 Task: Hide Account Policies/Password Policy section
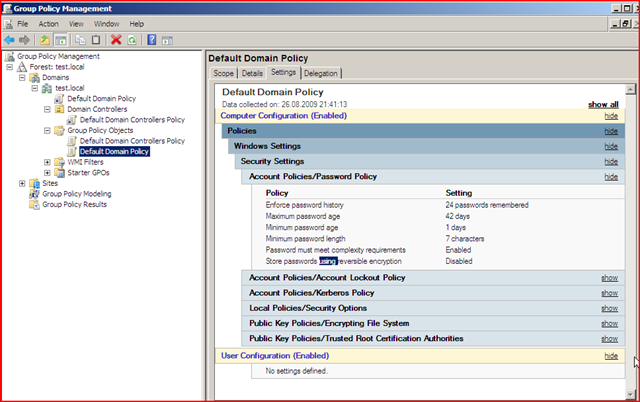[611, 177]
